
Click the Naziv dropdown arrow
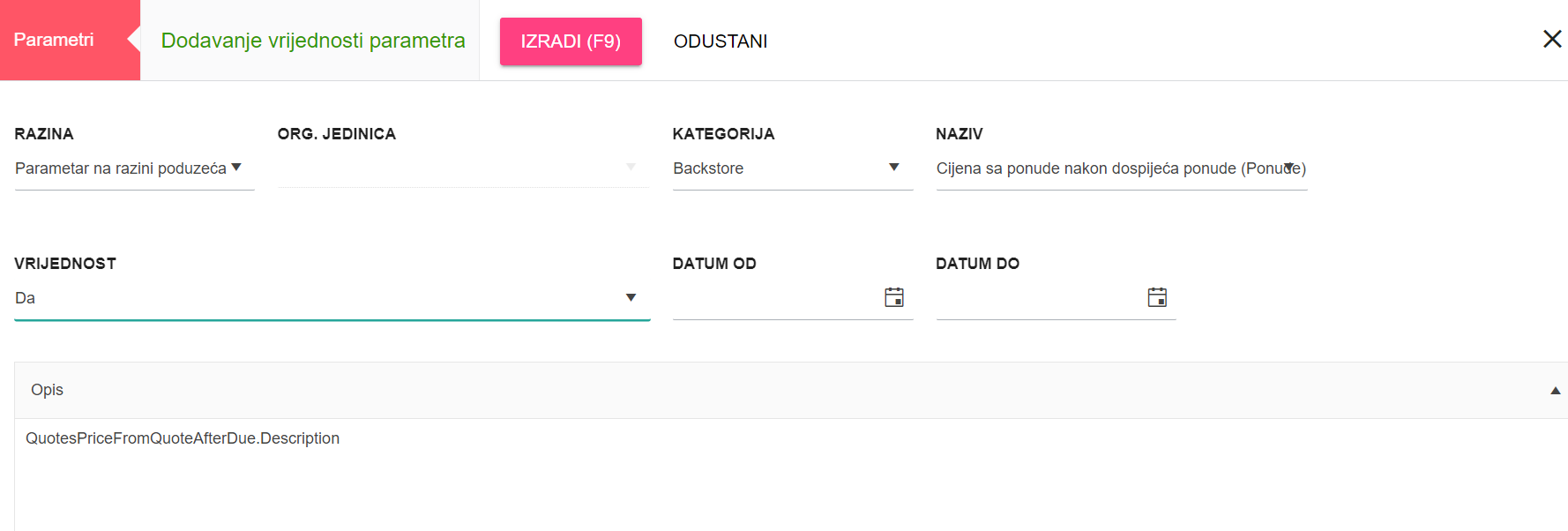(x=1288, y=168)
